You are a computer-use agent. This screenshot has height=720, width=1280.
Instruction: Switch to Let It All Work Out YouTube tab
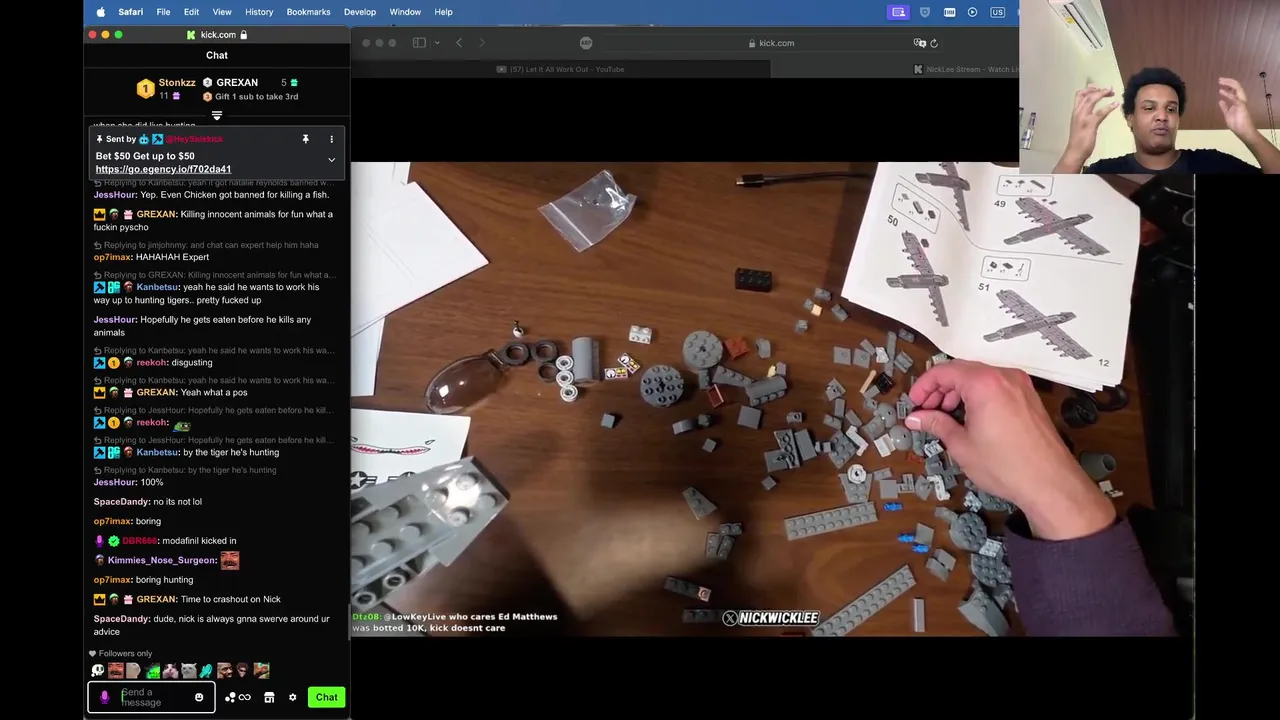[561, 69]
